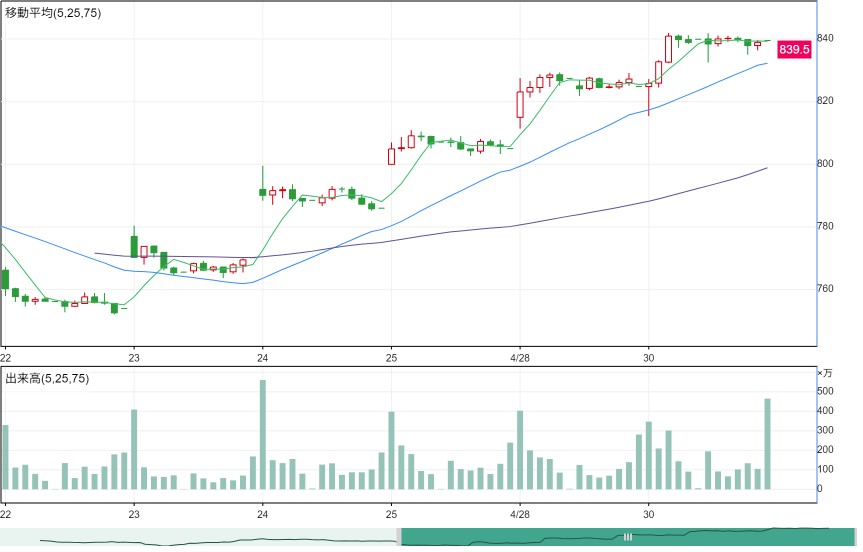
Task: Click the 出来高(5,25,75) volume label
Action: pyautogui.click(x=47, y=379)
